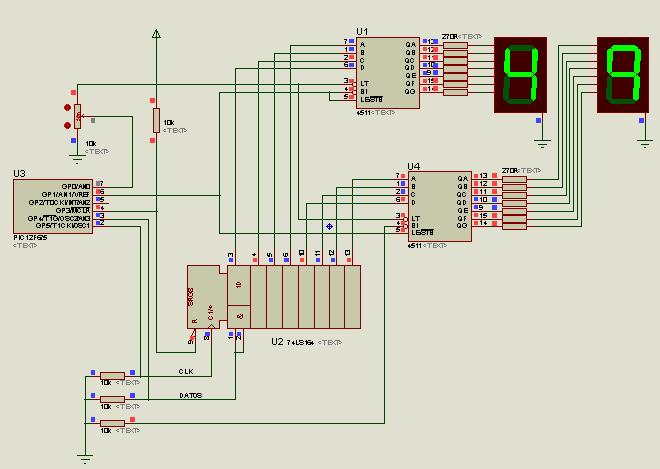Click the PIC12F675 part name text

(x=30, y=238)
